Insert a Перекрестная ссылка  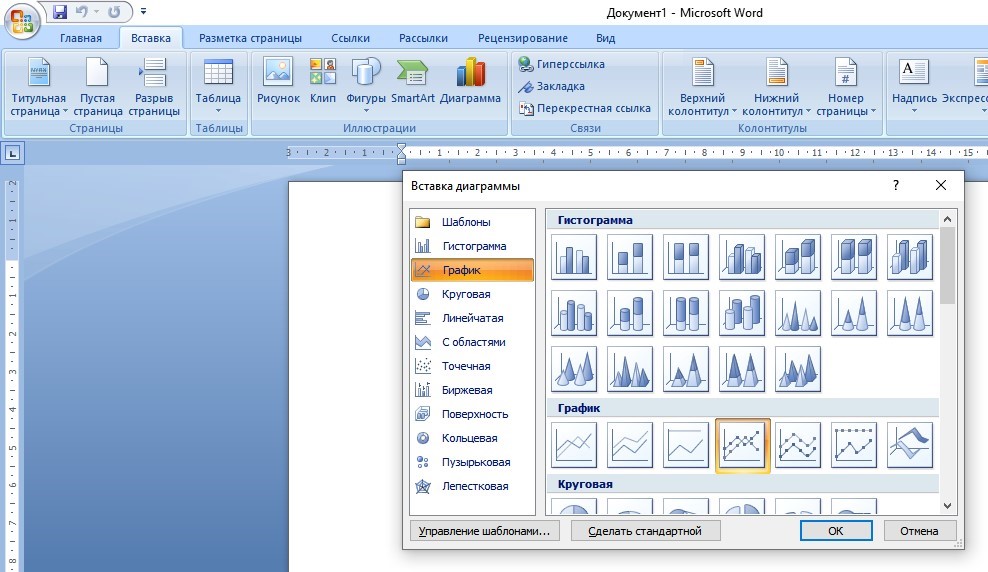click(x=584, y=108)
